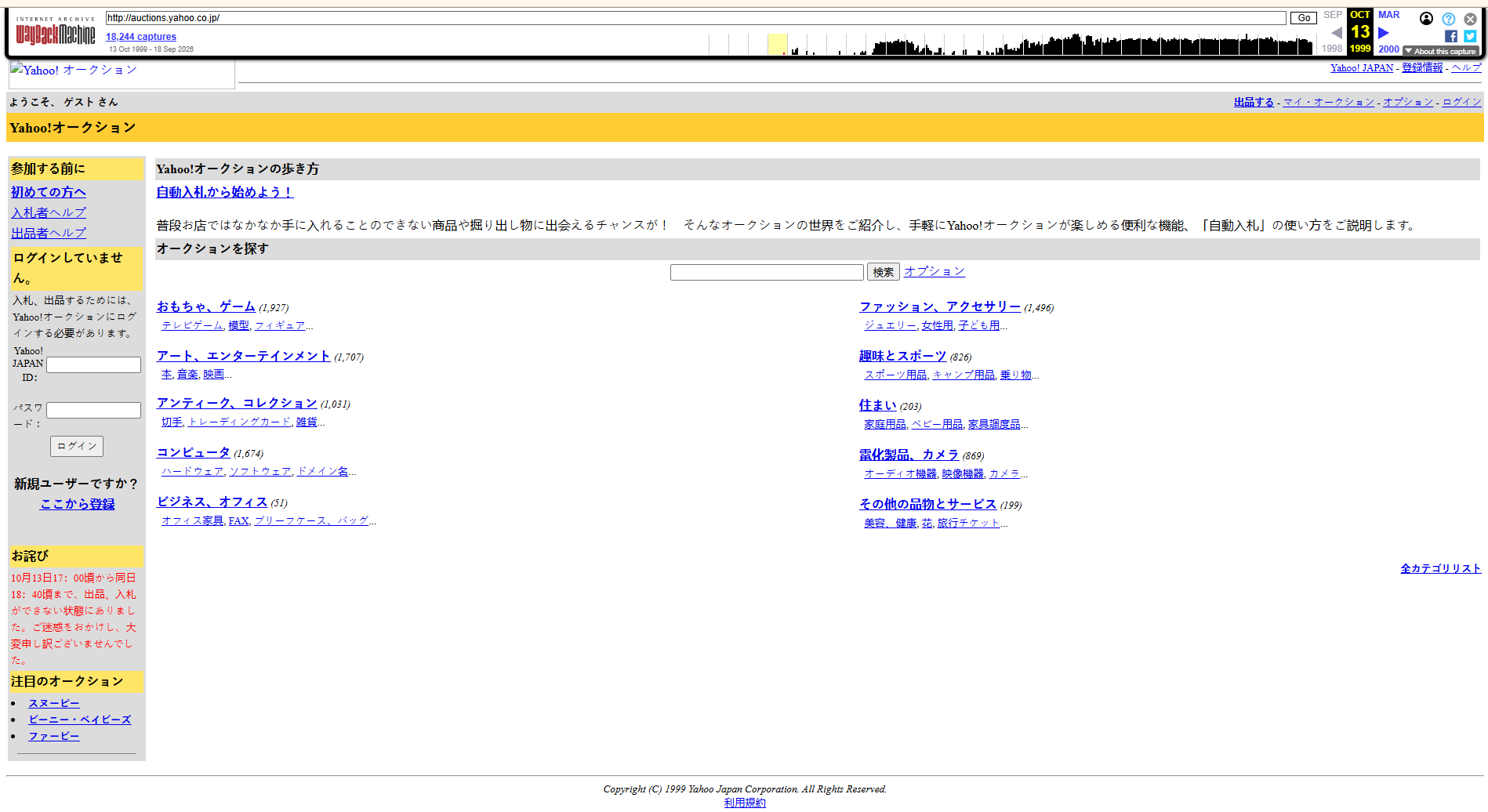Open the Wayback help question icon

[x=1448, y=19]
